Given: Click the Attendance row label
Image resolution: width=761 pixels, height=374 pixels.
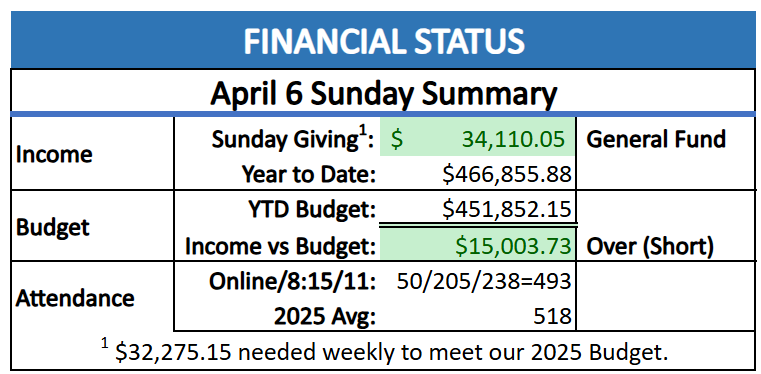Looking at the screenshot, I should [x=75, y=298].
